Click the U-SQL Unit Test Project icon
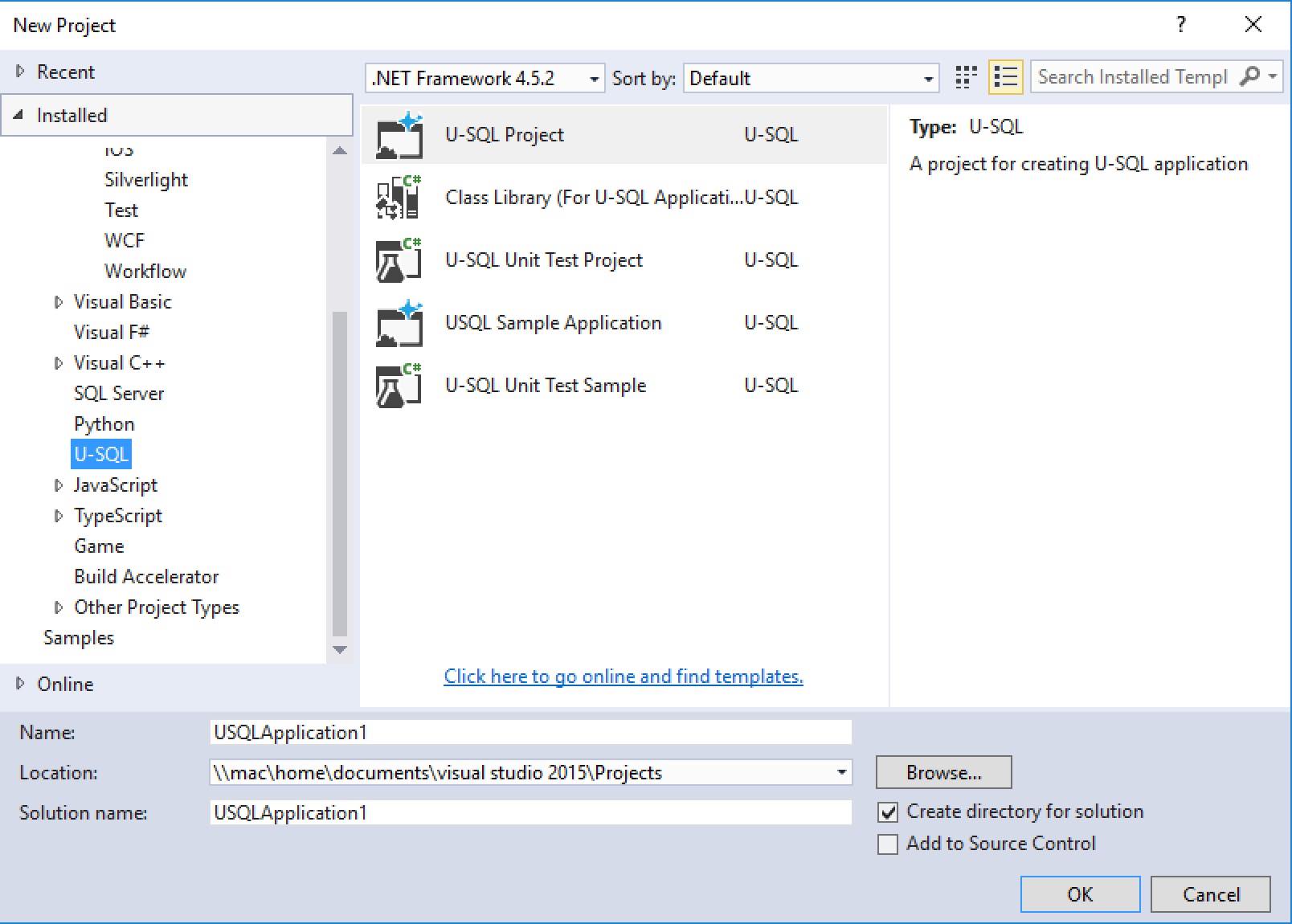 399,260
